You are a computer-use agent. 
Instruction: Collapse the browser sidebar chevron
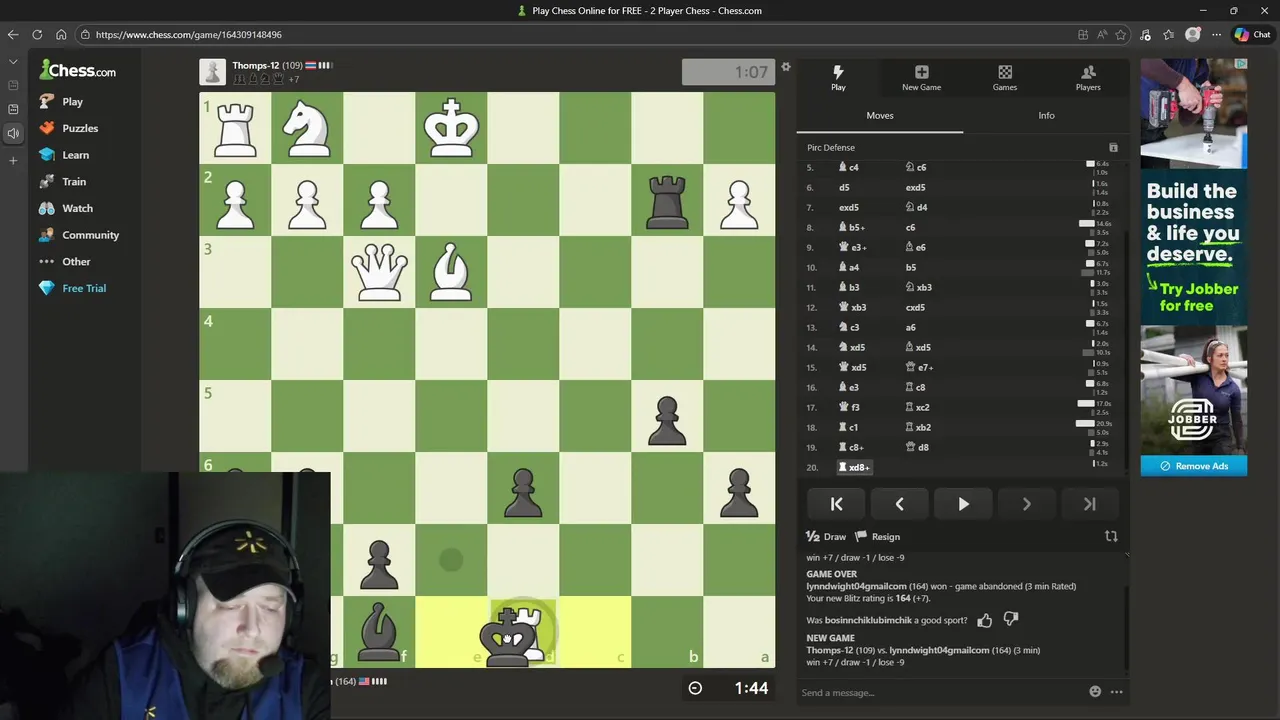coord(13,62)
